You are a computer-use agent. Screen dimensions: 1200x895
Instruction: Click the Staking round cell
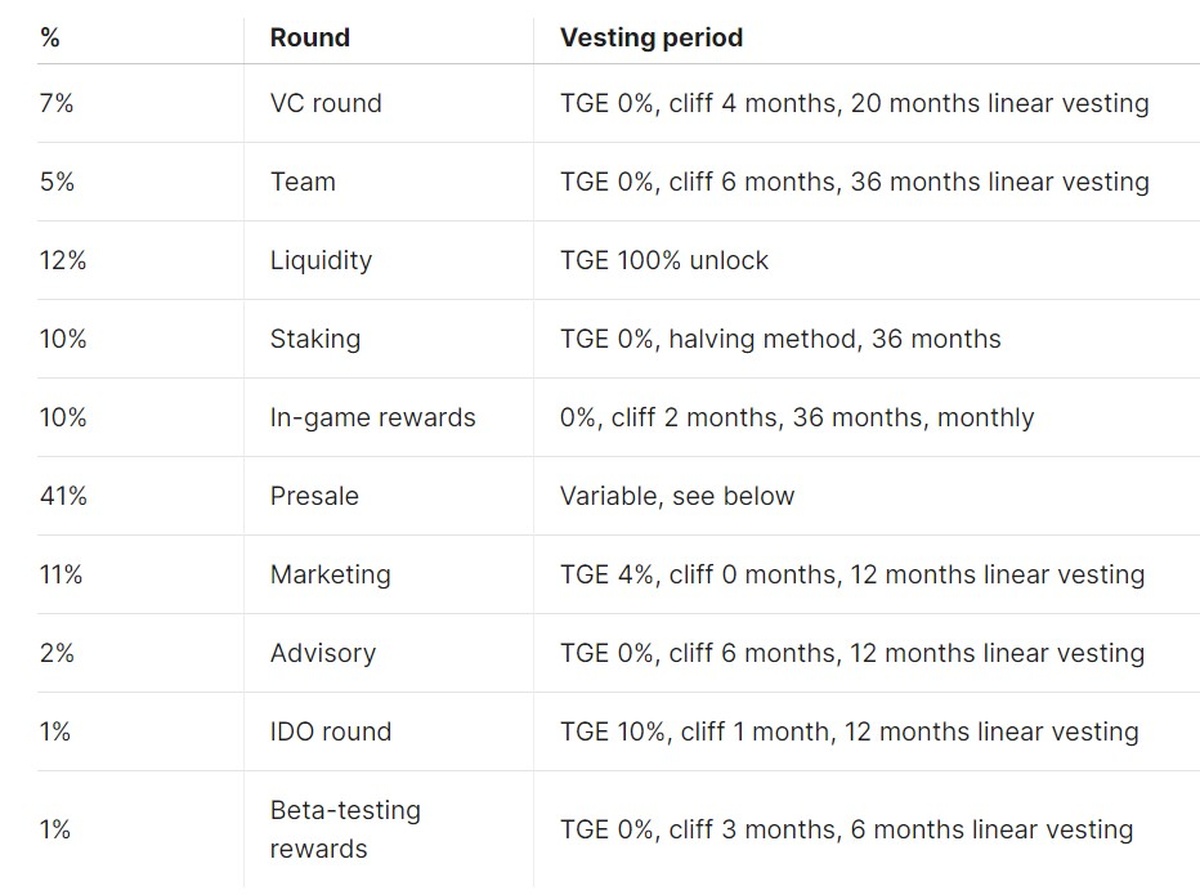pyautogui.click(x=315, y=339)
